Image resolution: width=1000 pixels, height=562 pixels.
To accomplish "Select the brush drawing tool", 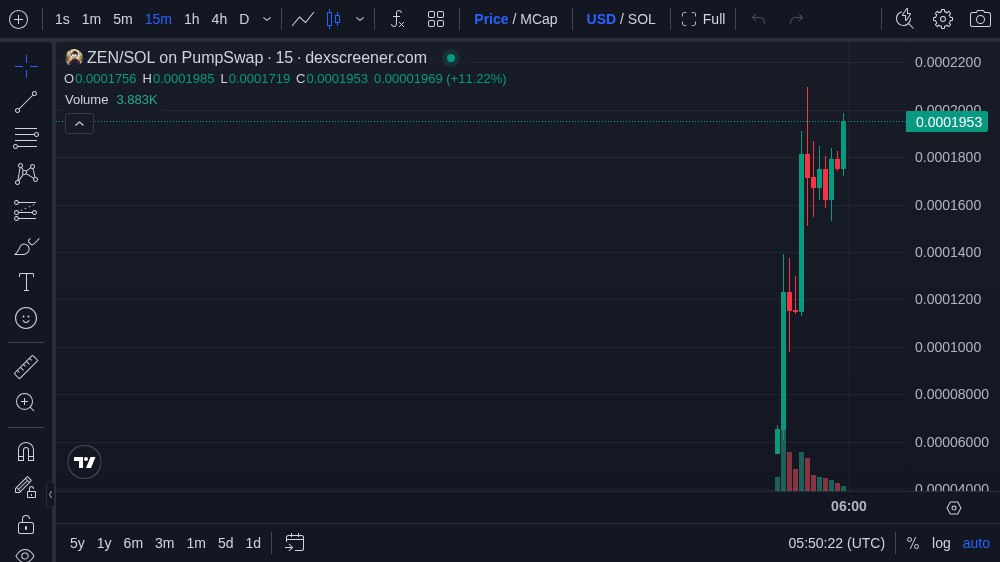I will click(x=26, y=246).
